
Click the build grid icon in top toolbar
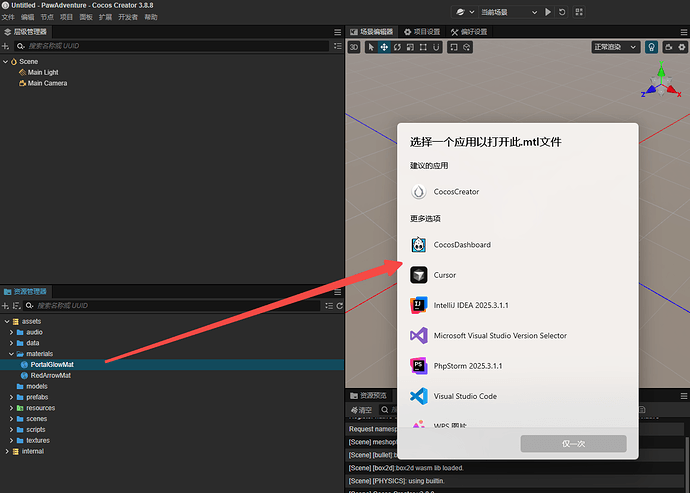coord(579,12)
